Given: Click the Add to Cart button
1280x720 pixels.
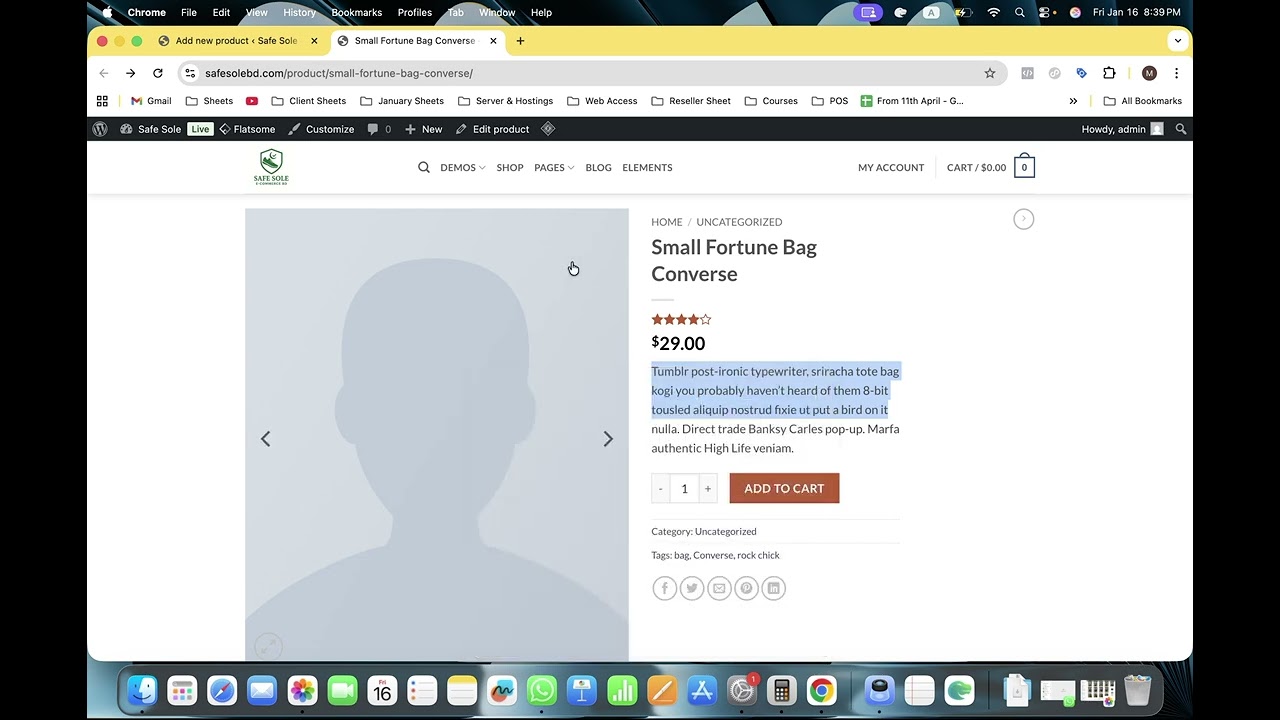Looking at the screenshot, I should coord(784,488).
